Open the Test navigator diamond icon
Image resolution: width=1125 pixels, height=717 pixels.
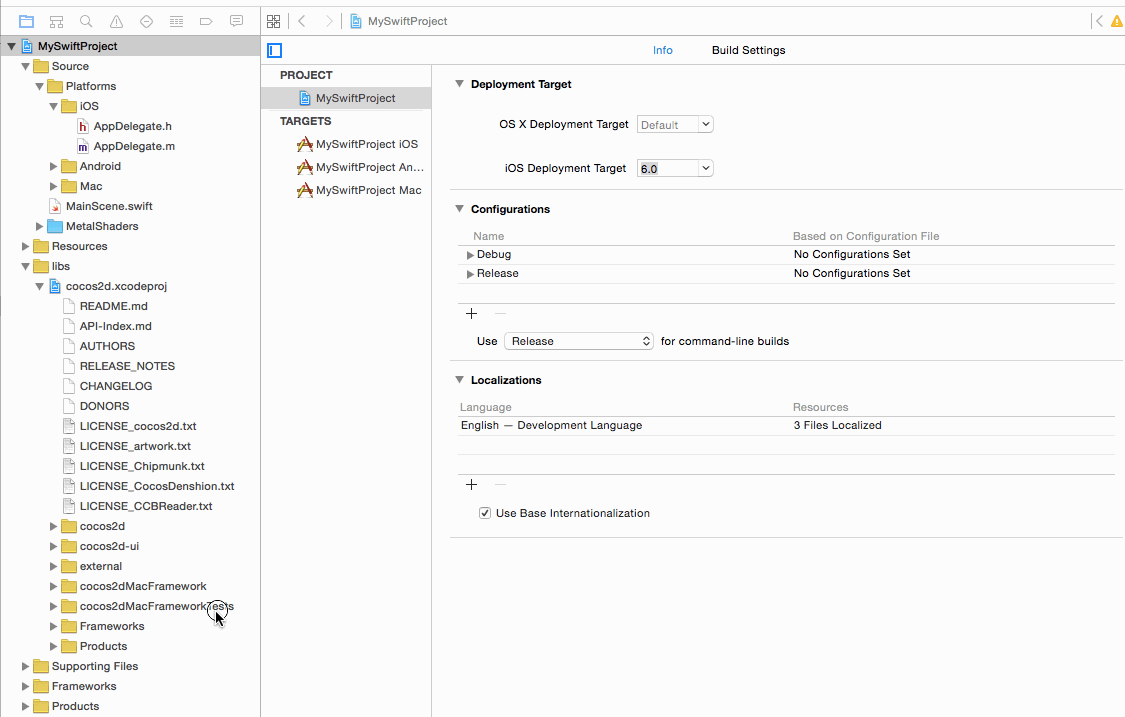coord(146,22)
